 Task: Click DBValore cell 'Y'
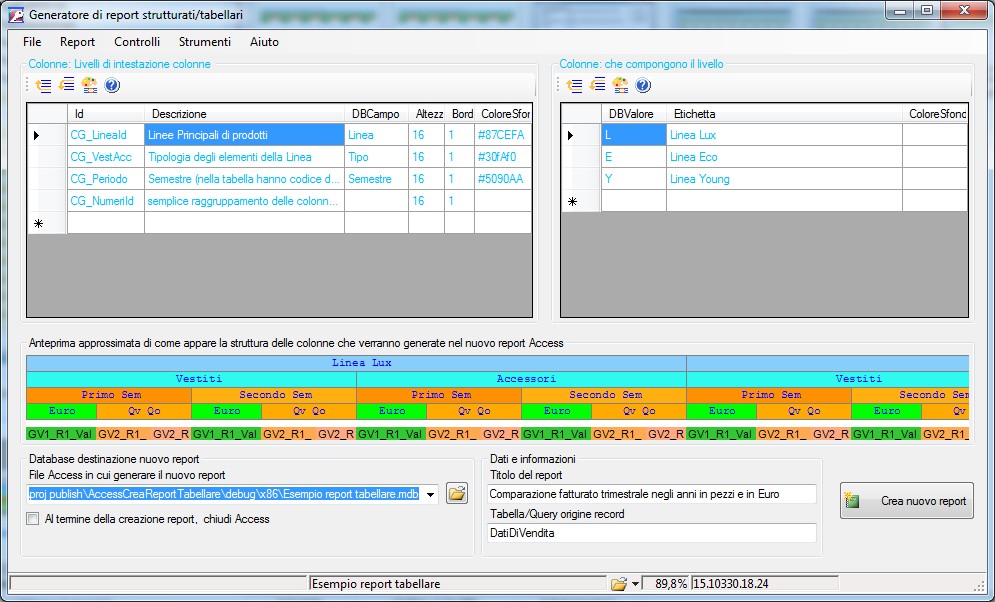[x=634, y=179]
